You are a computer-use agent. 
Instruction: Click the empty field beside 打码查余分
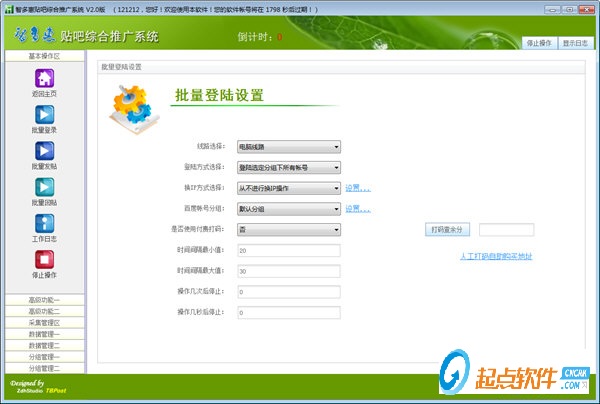507,230
